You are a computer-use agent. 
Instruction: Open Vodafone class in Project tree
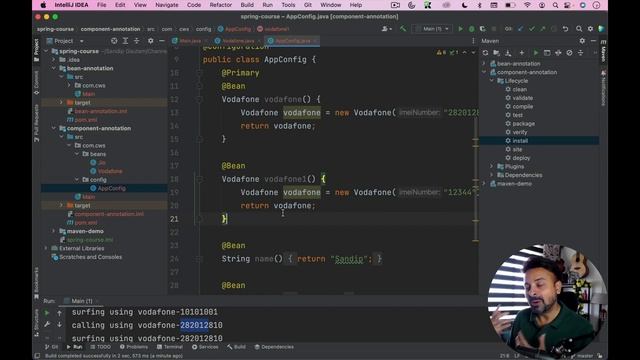[110, 171]
